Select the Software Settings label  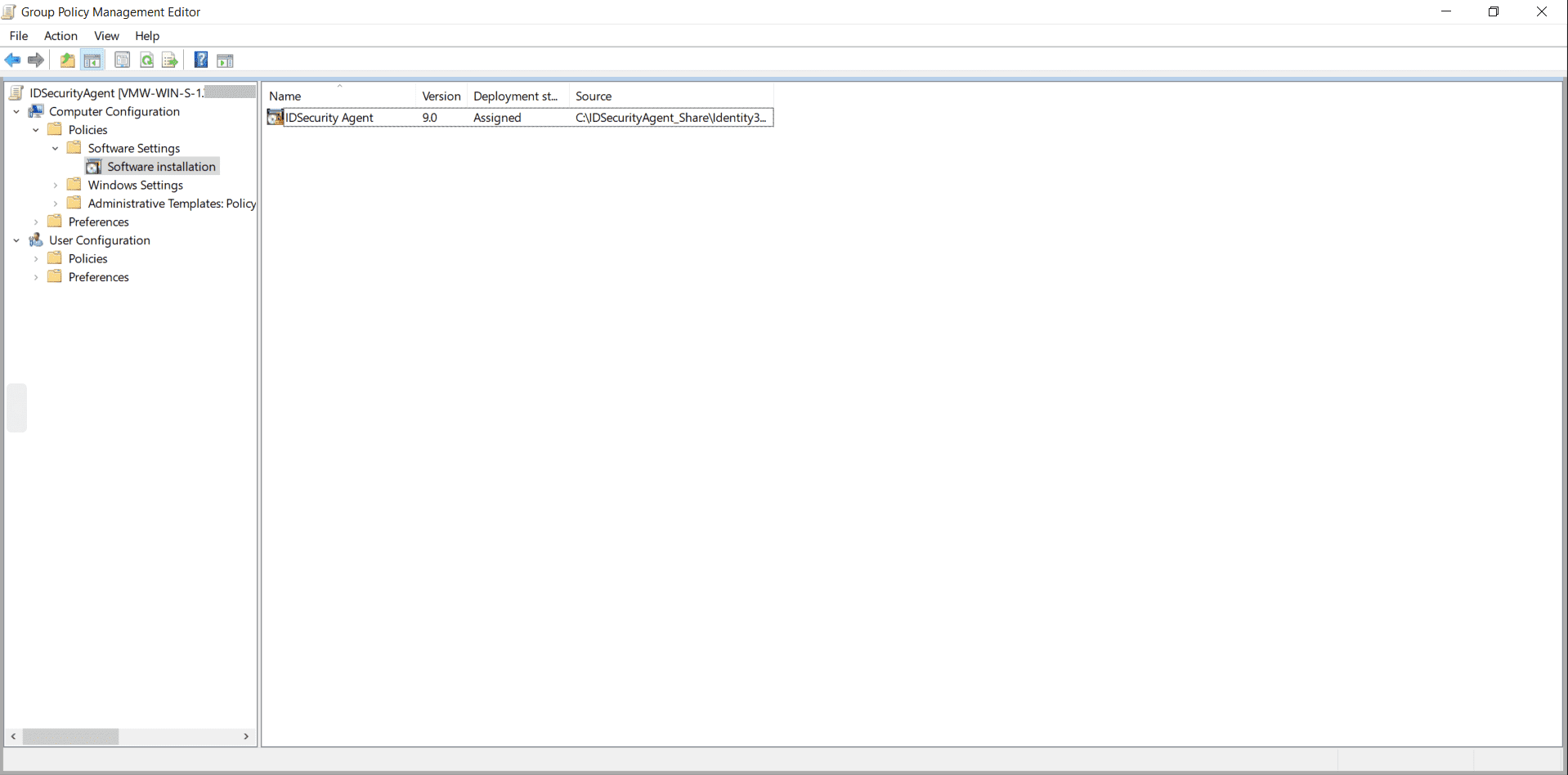click(134, 148)
